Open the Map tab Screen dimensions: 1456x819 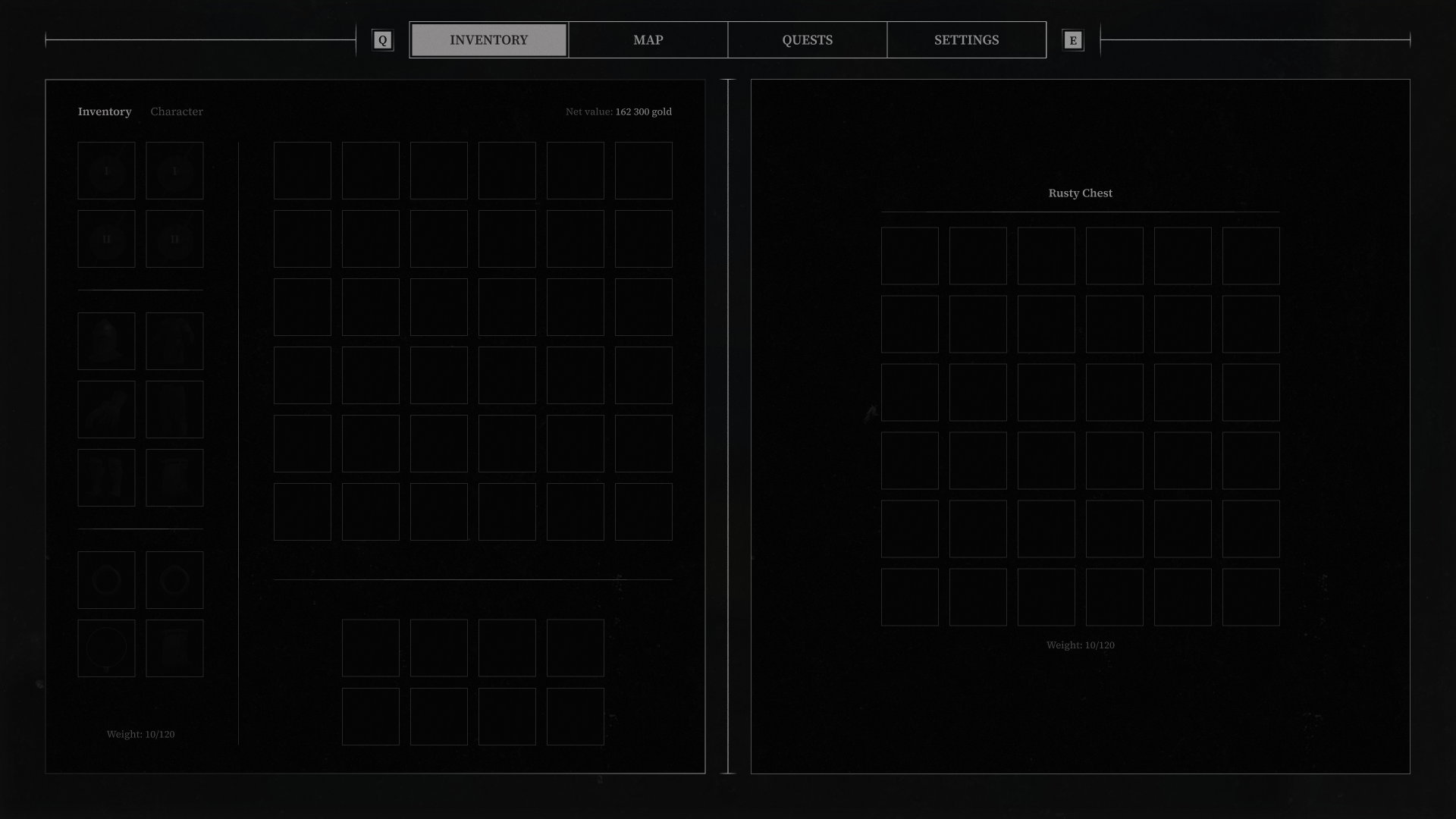click(648, 40)
